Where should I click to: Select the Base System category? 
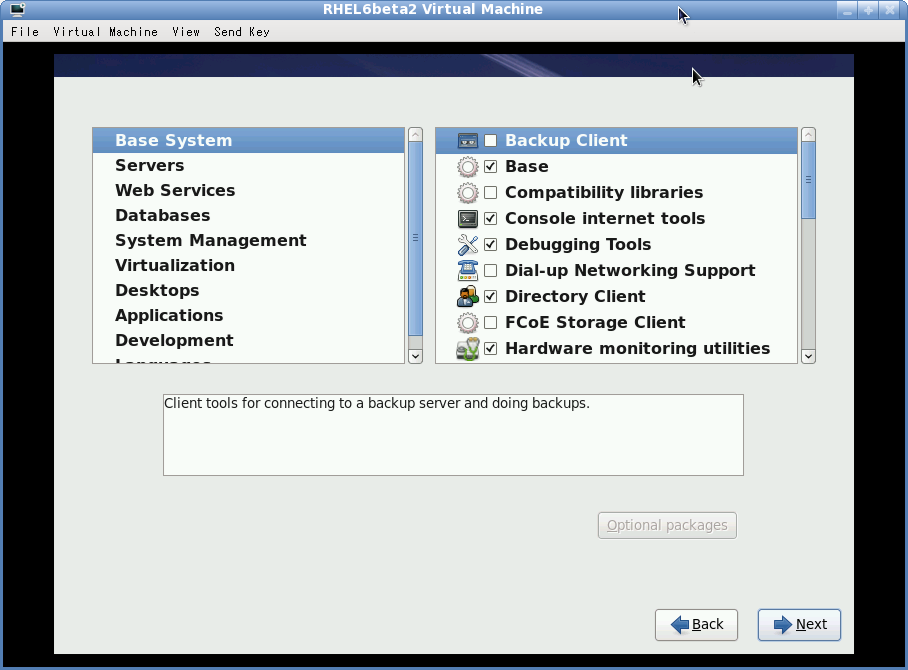(x=248, y=141)
